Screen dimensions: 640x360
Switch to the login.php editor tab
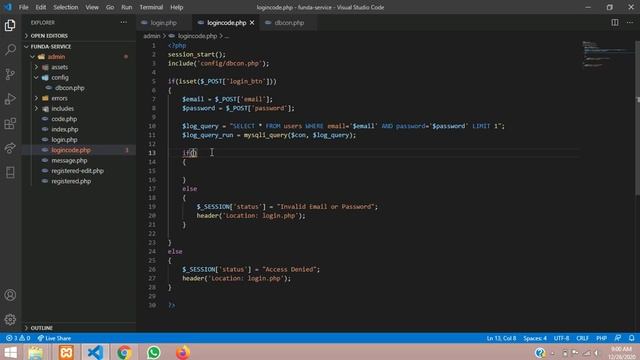[x=163, y=23]
